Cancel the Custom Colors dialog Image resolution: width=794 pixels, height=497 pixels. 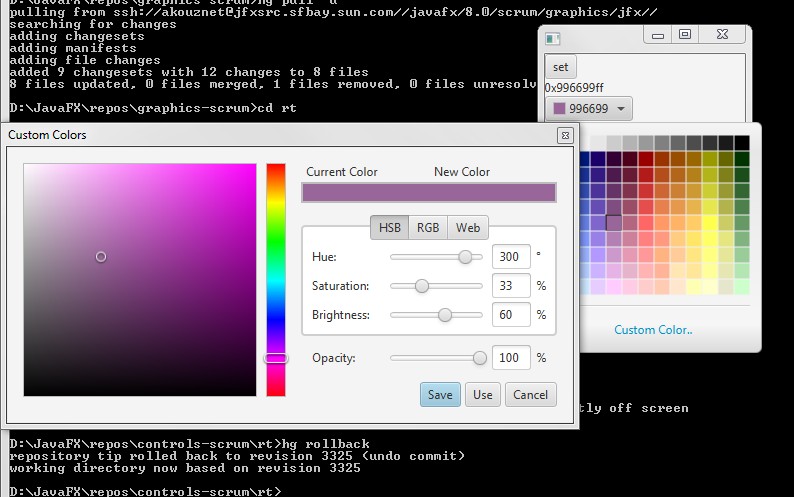pos(530,395)
